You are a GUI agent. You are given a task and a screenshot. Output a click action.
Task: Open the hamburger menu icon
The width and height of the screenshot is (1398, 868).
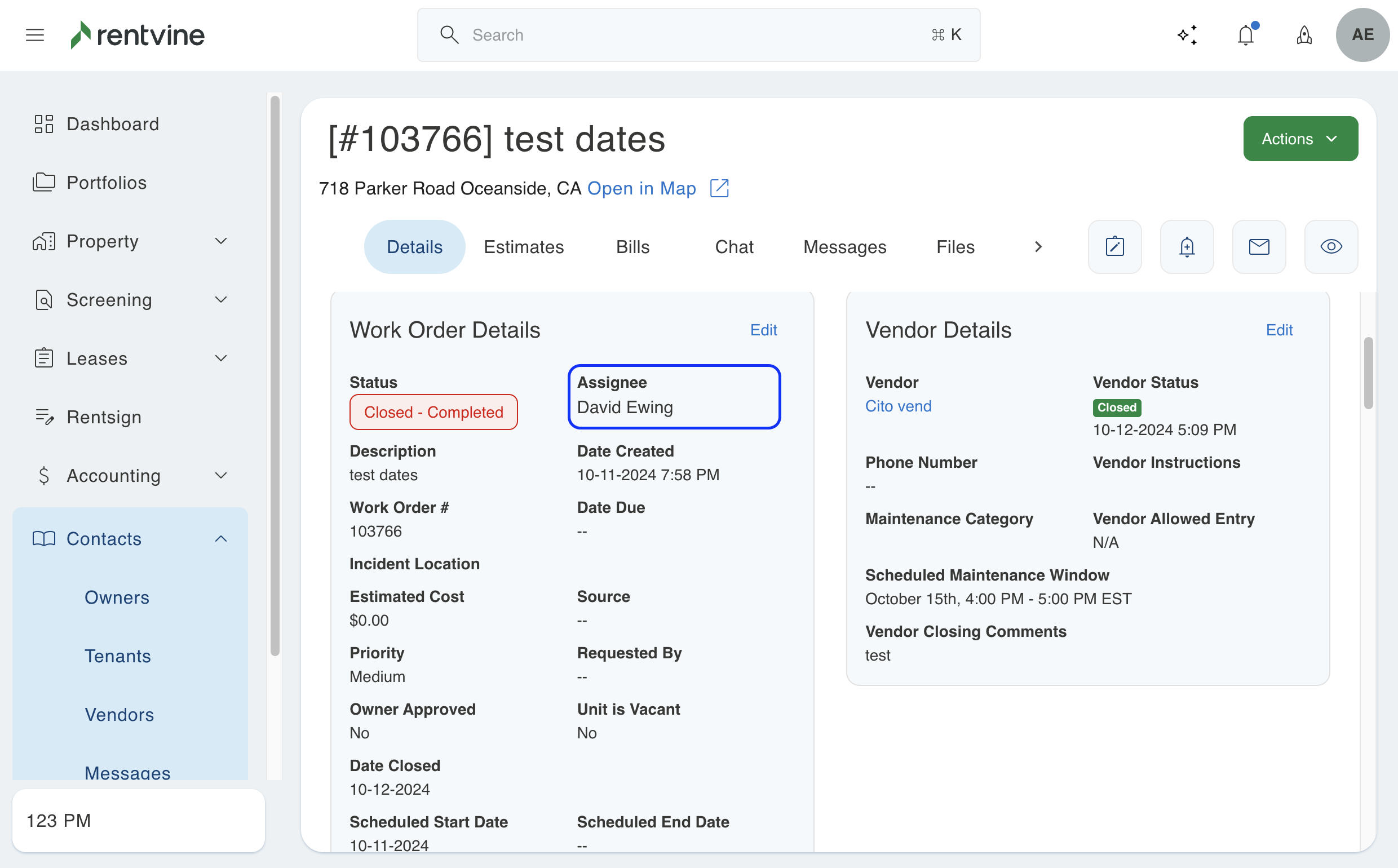35,35
